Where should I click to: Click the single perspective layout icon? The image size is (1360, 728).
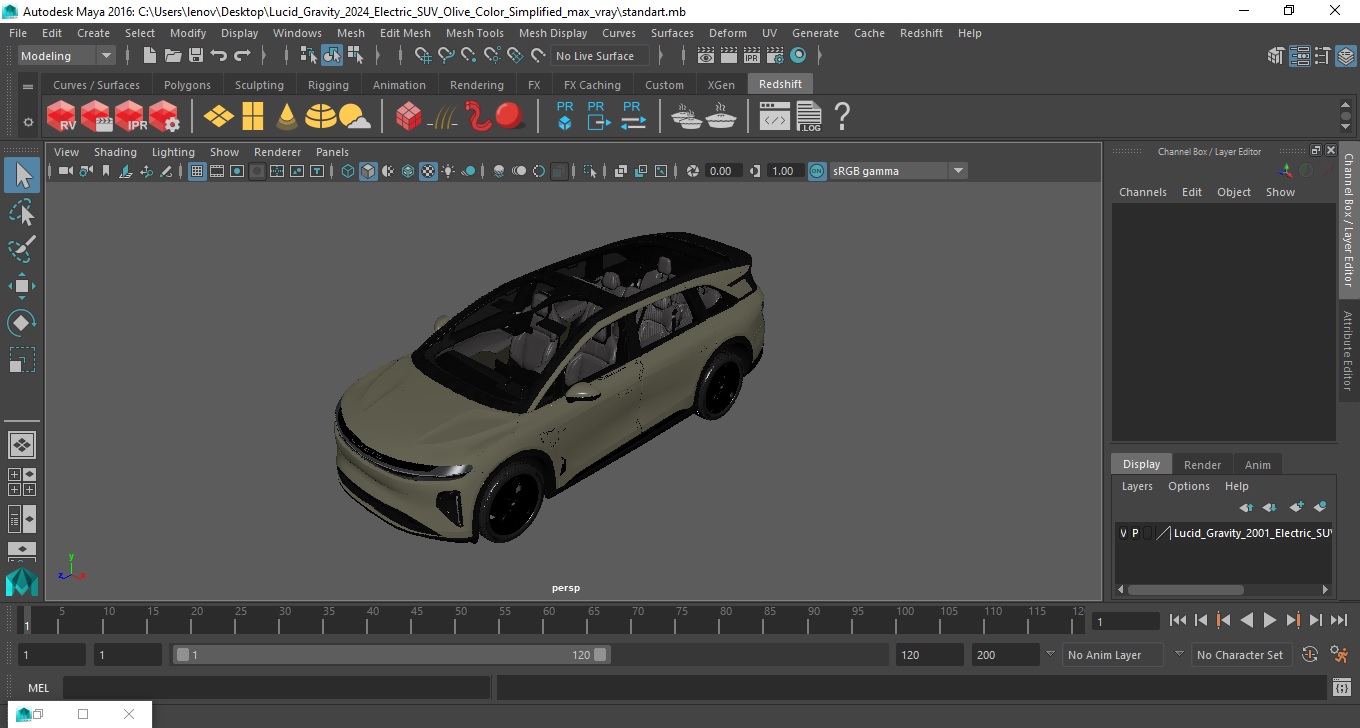[x=22, y=444]
